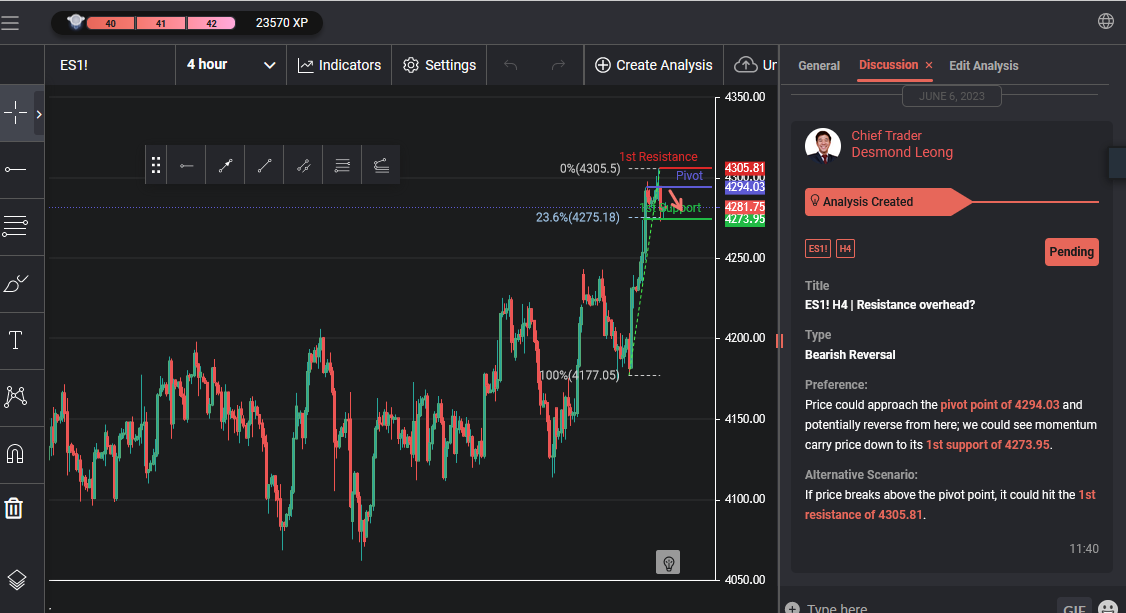Open chart Settings

click(439, 65)
